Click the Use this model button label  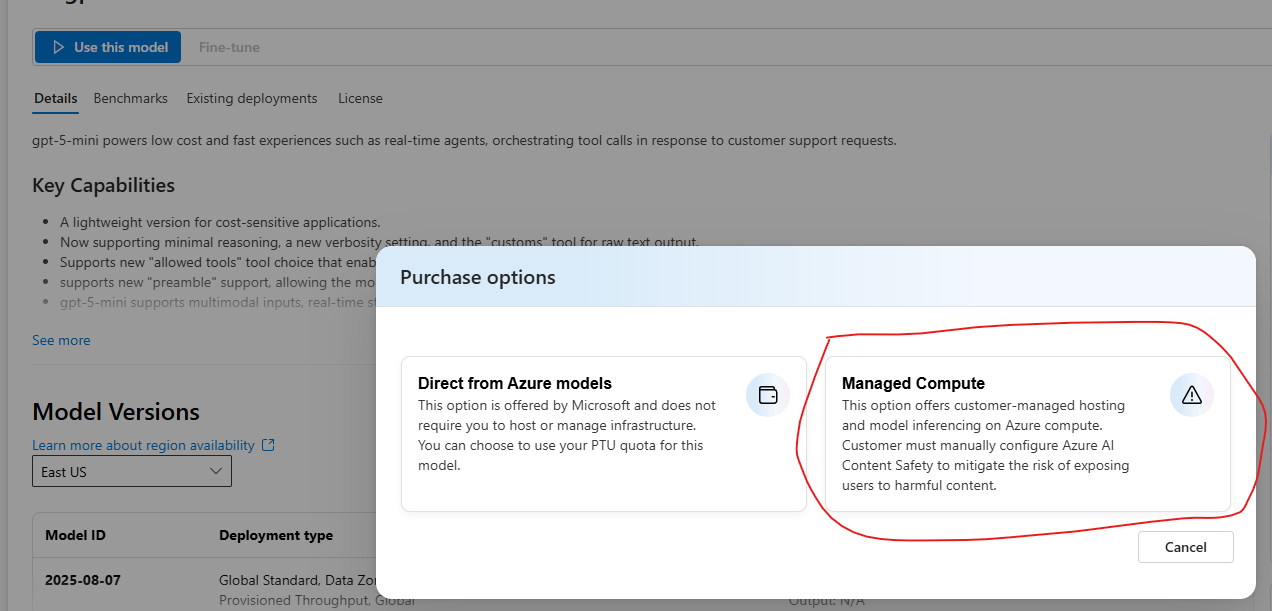tap(120, 48)
